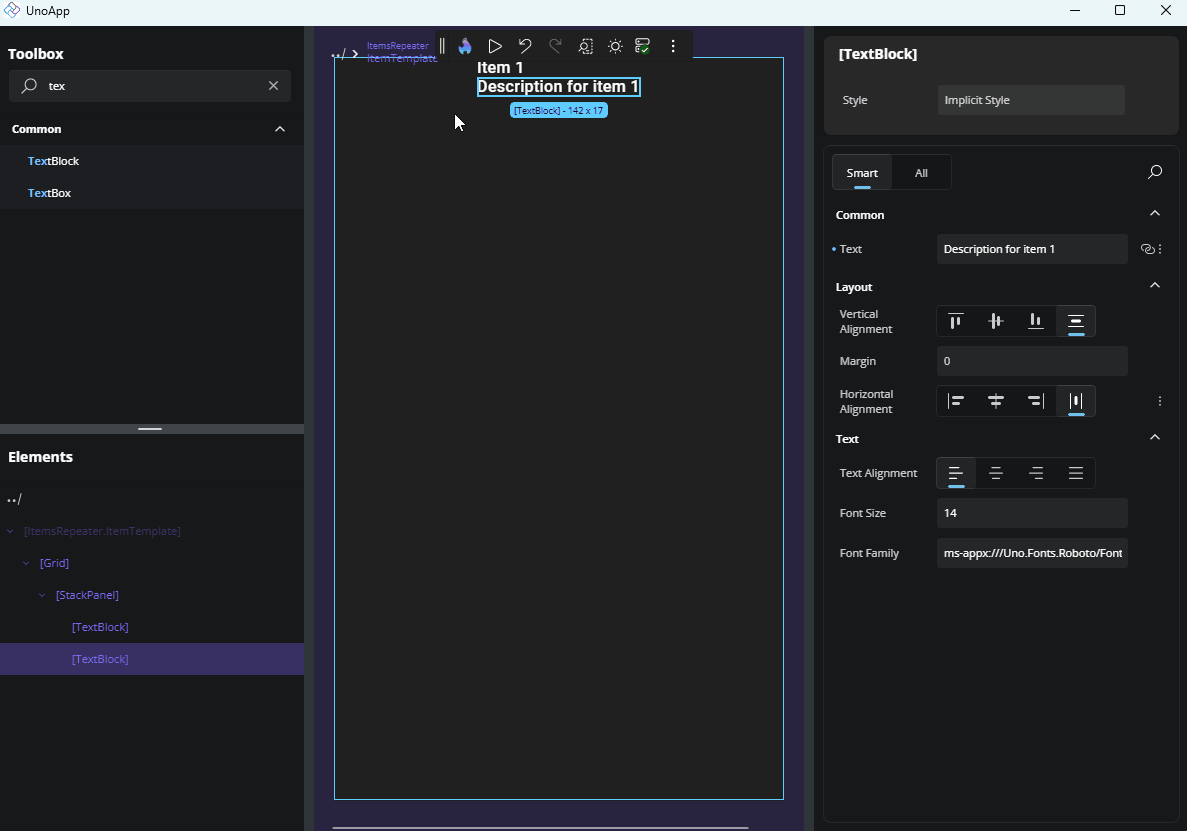
Task: Click the Hot Reload flame icon
Action: coord(464,45)
